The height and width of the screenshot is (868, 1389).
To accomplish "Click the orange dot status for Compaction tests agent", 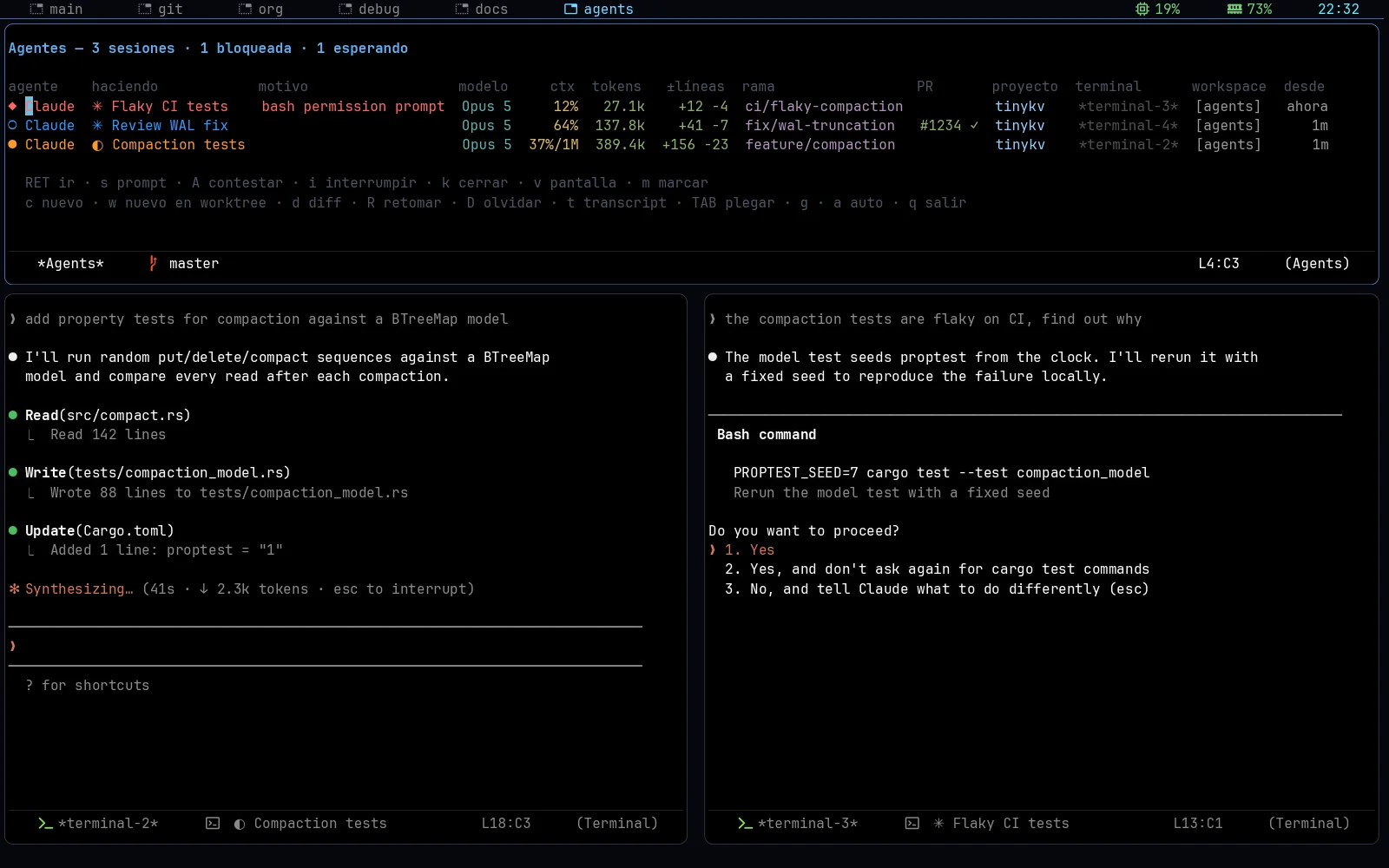I will click(x=12, y=144).
